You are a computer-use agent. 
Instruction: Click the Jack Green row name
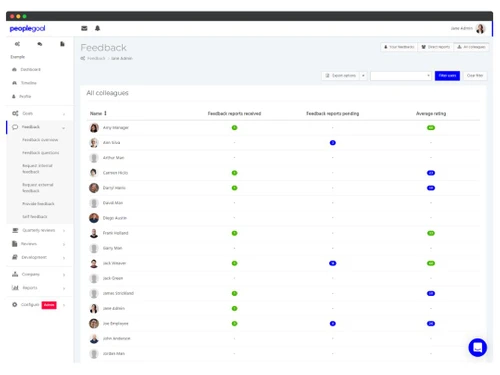pyautogui.click(x=113, y=278)
